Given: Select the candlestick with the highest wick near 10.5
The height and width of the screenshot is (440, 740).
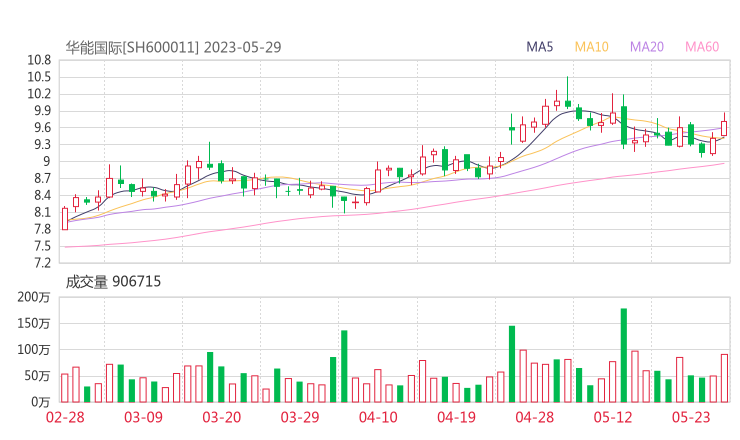Looking at the screenshot, I should point(568,93).
